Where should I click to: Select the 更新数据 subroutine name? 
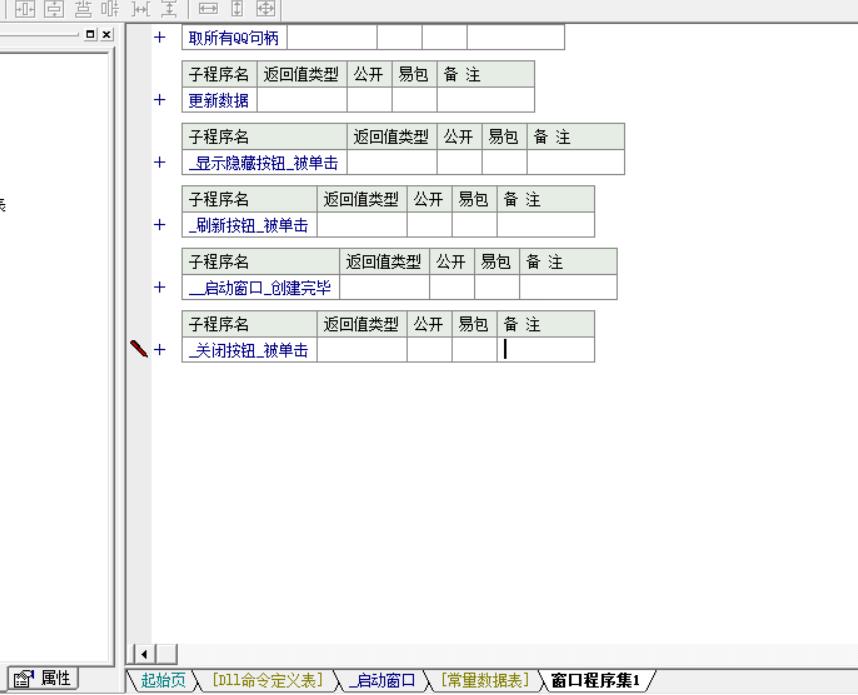219,100
